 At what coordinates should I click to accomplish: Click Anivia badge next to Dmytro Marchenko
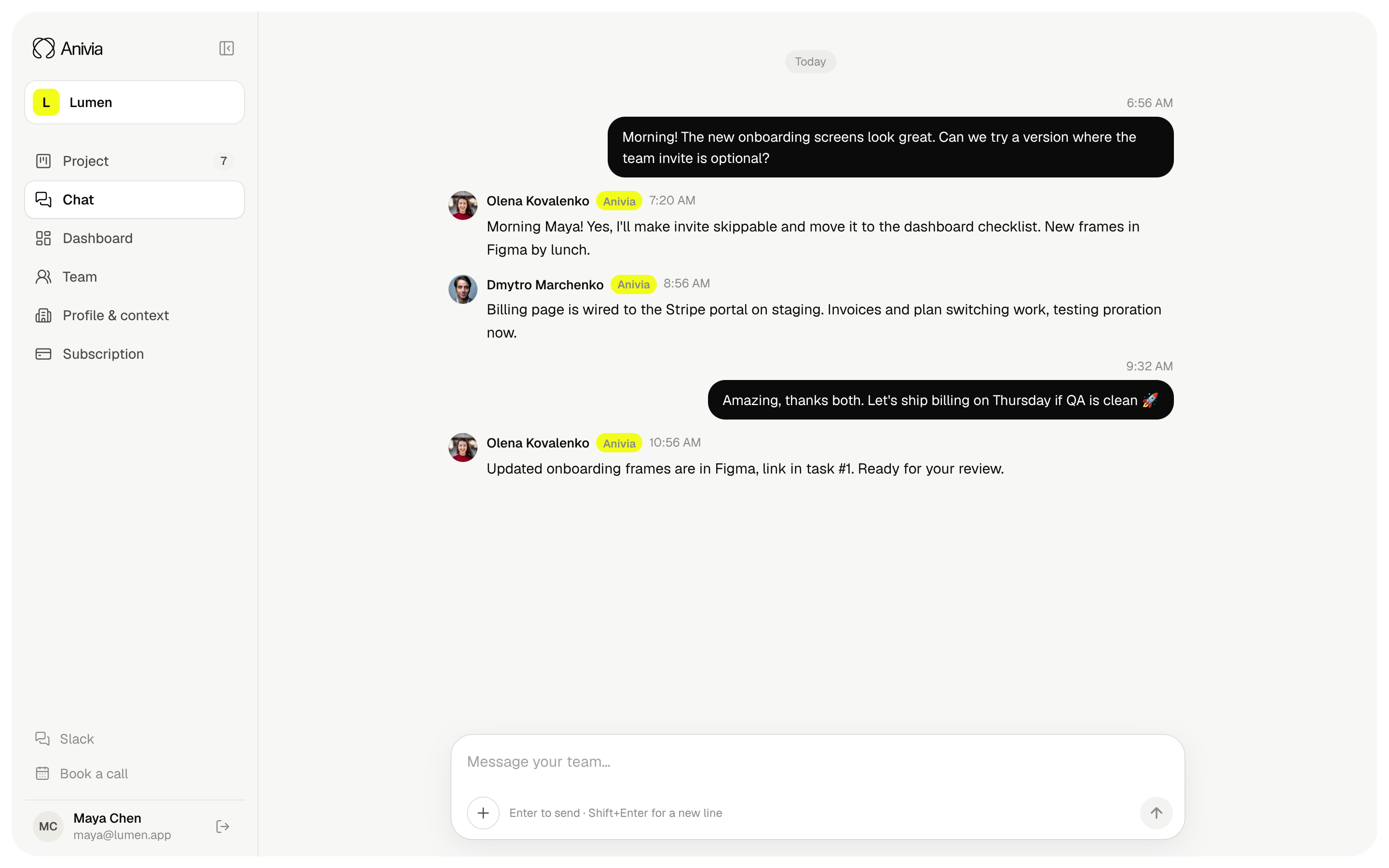[633, 284]
